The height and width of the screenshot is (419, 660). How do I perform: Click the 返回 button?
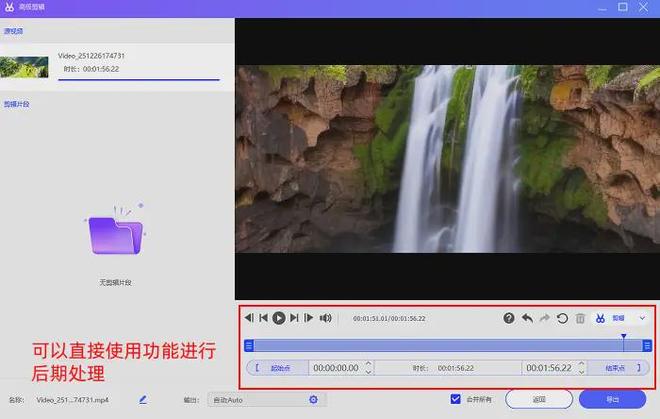[x=539, y=399]
